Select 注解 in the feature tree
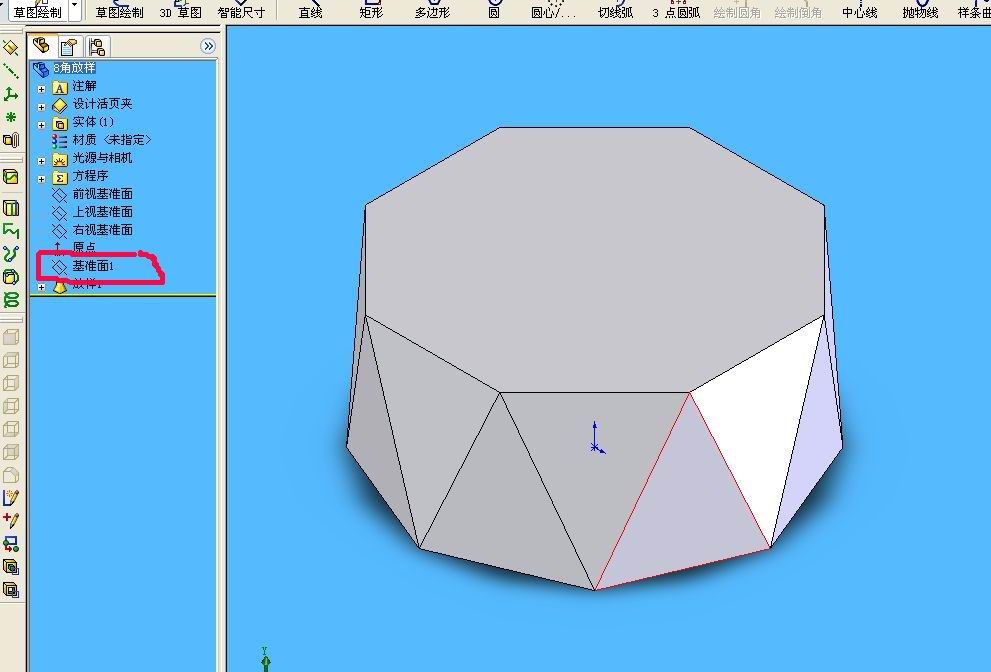Image resolution: width=991 pixels, height=672 pixels. pos(85,86)
